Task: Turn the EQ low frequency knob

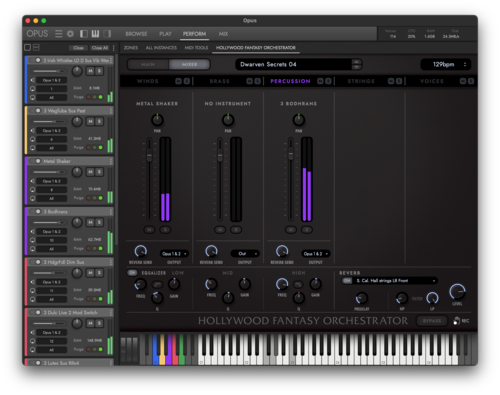Action: [140, 284]
